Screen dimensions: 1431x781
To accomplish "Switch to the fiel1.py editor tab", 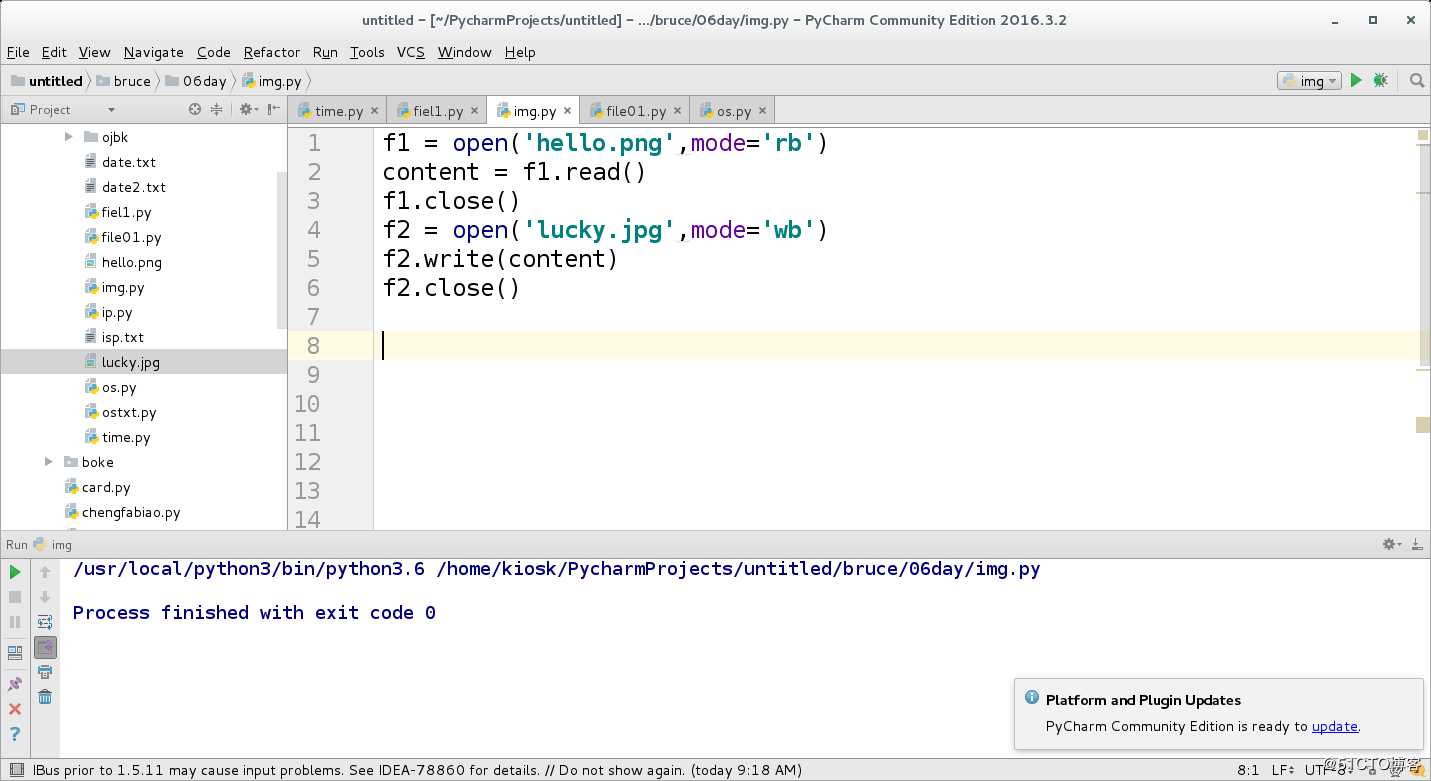I will [x=437, y=111].
